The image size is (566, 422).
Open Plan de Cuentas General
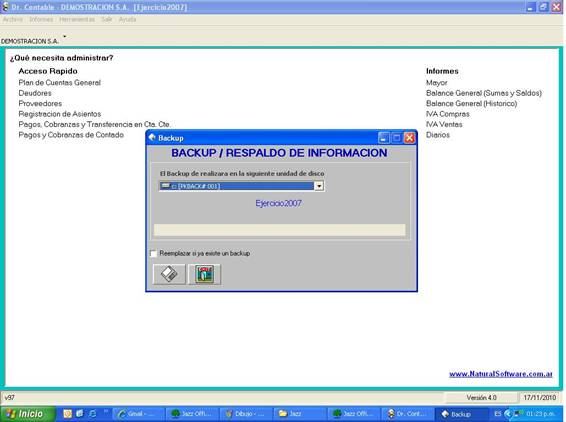60,83
